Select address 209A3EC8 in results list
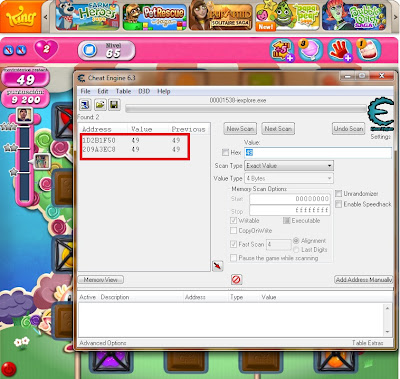The height and width of the screenshot is (379, 400). tap(99, 149)
